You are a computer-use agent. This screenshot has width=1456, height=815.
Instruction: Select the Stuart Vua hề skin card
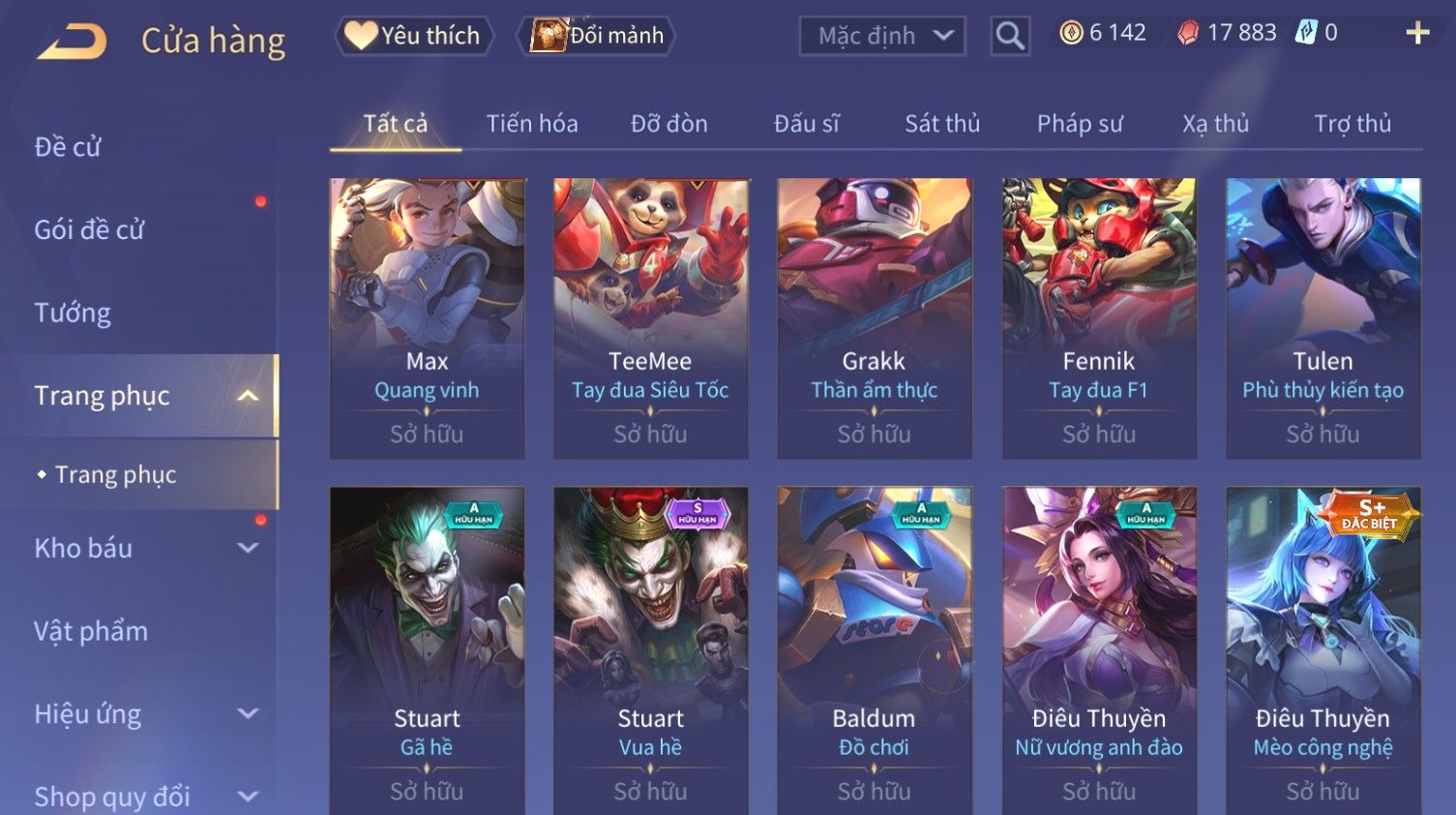pyautogui.click(x=650, y=650)
